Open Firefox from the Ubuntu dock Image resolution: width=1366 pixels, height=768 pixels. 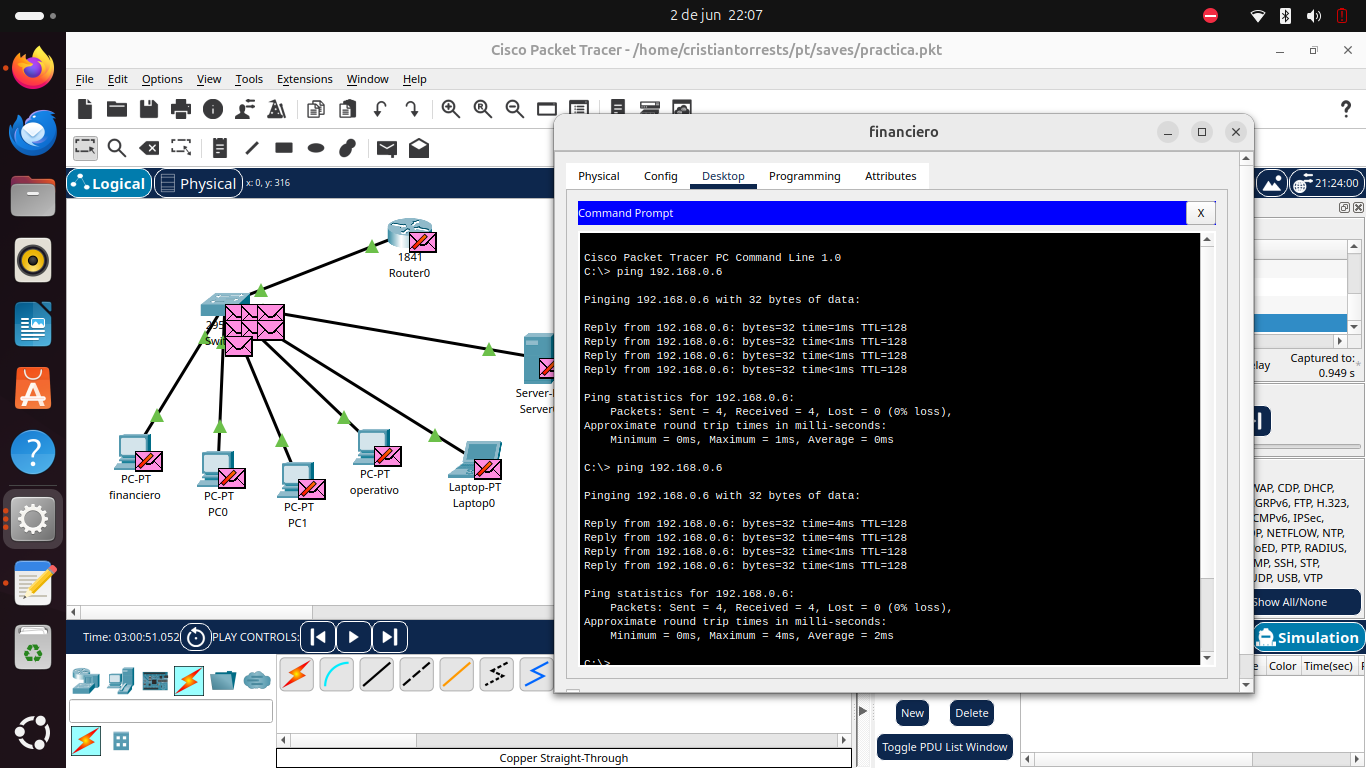[33, 68]
